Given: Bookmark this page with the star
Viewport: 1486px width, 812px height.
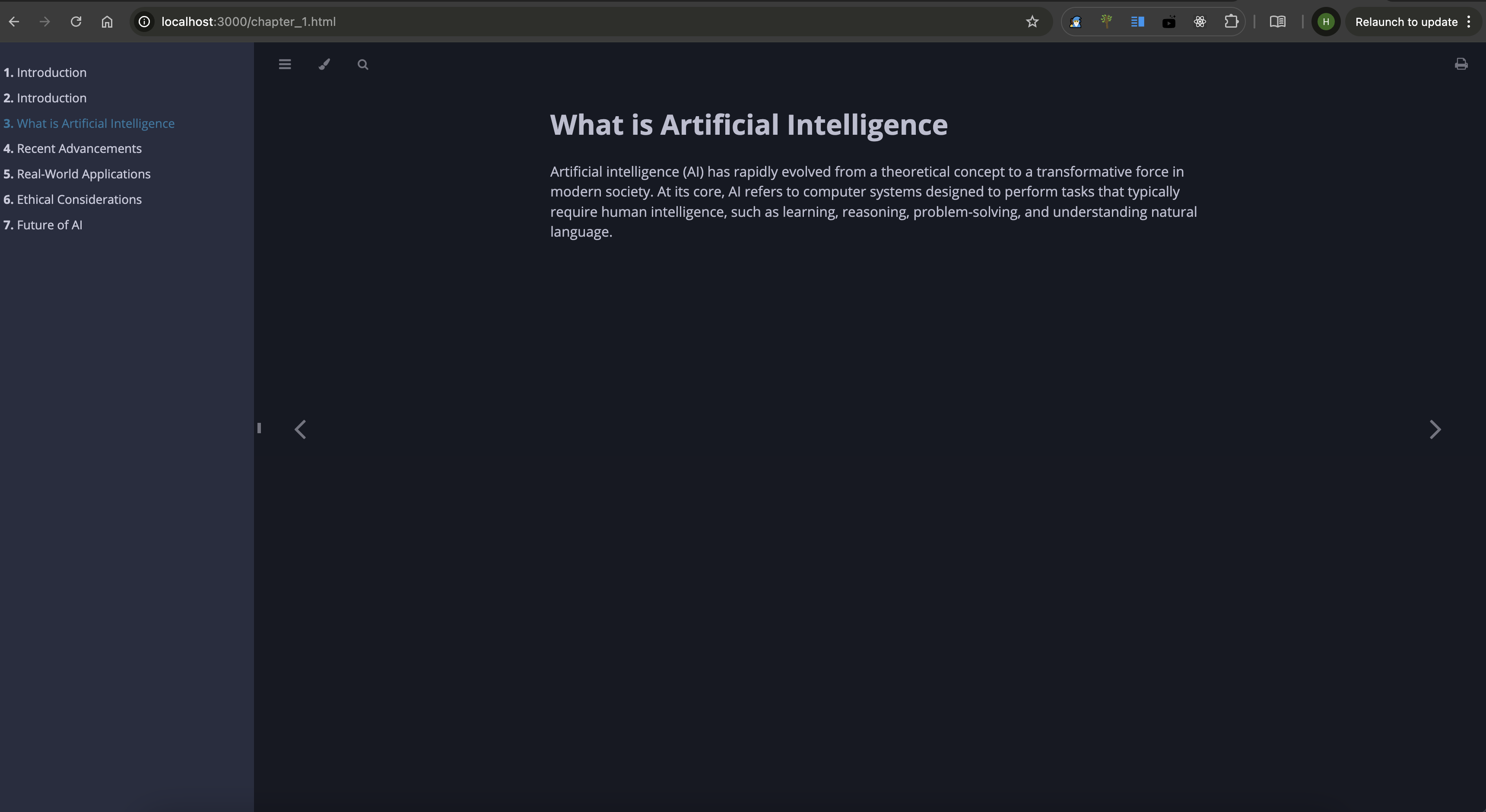Looking at the screenshot, I should tap(1032, 21).
